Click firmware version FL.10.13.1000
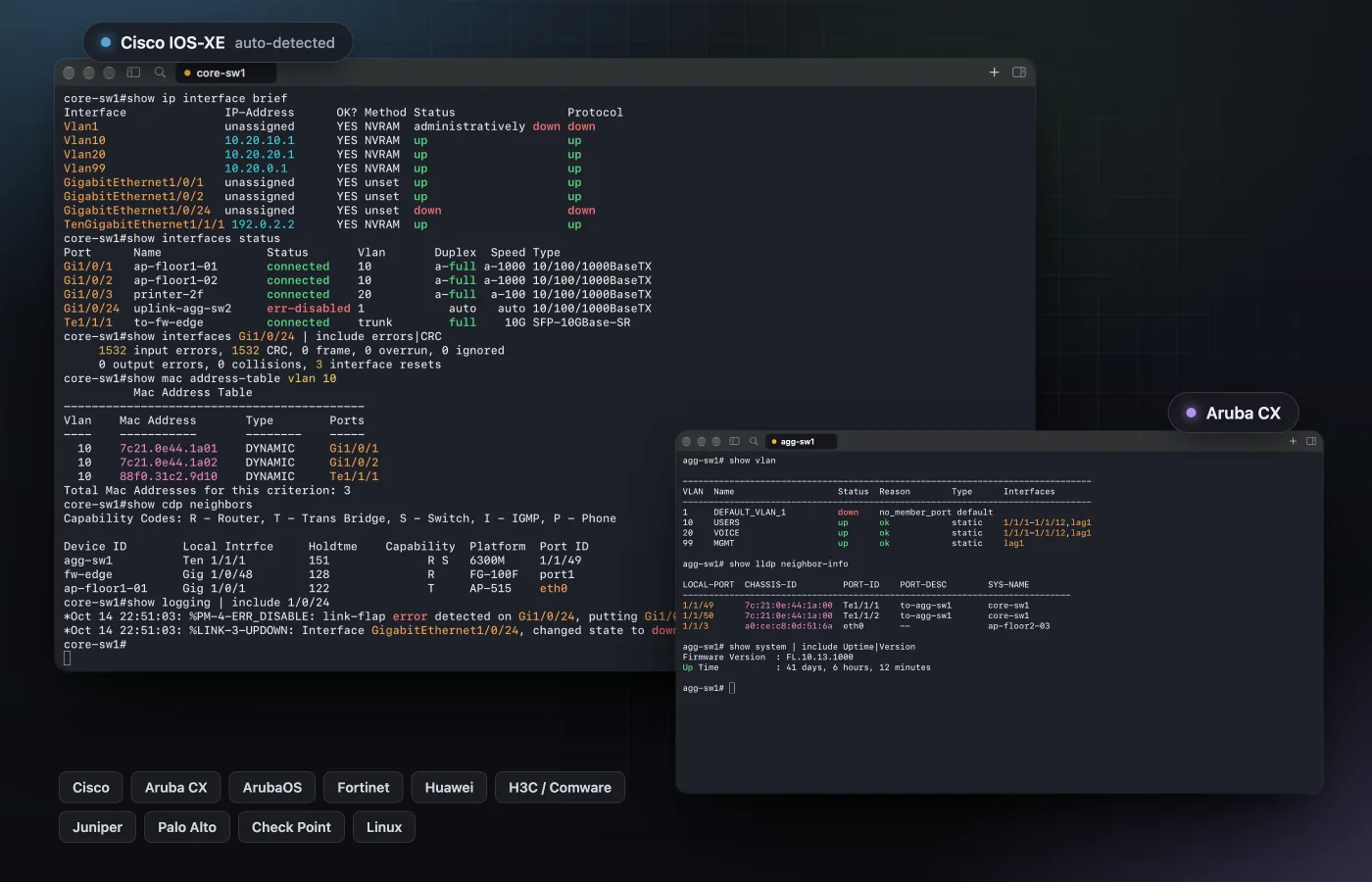Image resolution: width=1372 pixels, height=882 pixels. (819, 658)
